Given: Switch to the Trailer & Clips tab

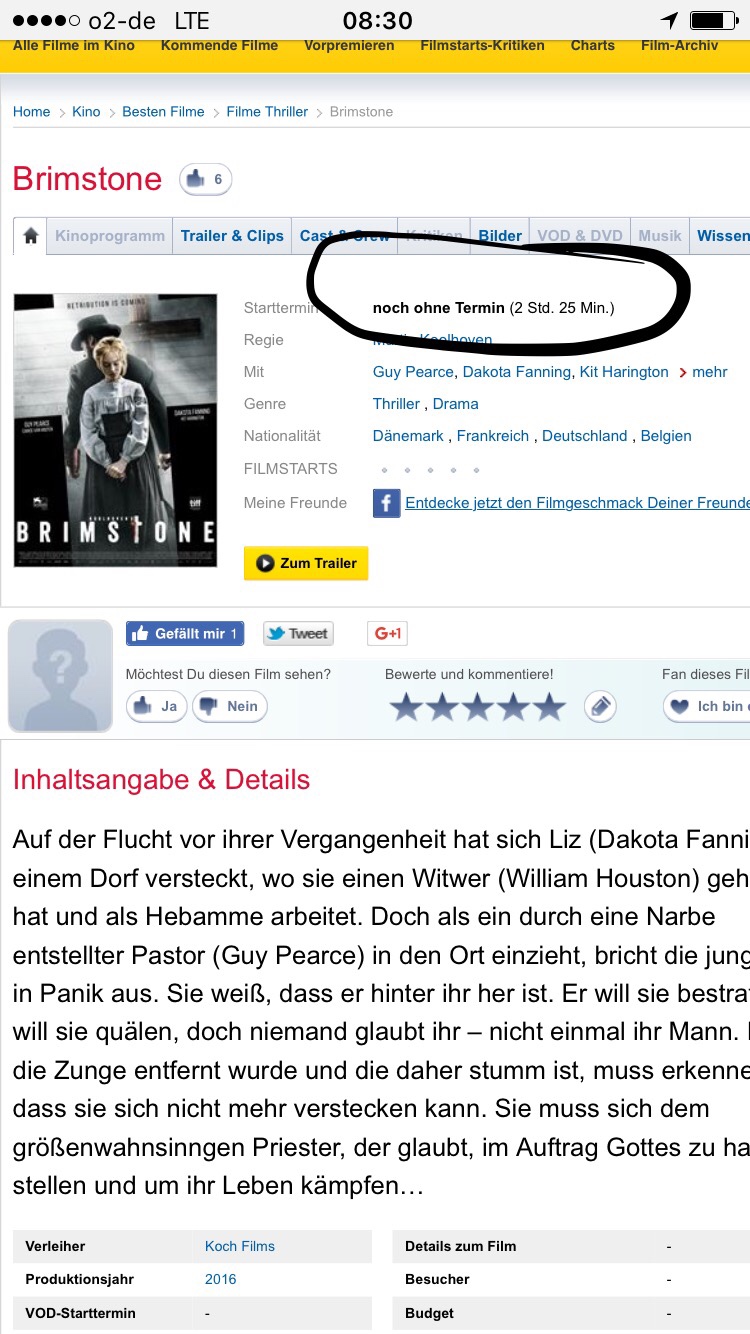Looking at the screenshot, I should (232, 236).
